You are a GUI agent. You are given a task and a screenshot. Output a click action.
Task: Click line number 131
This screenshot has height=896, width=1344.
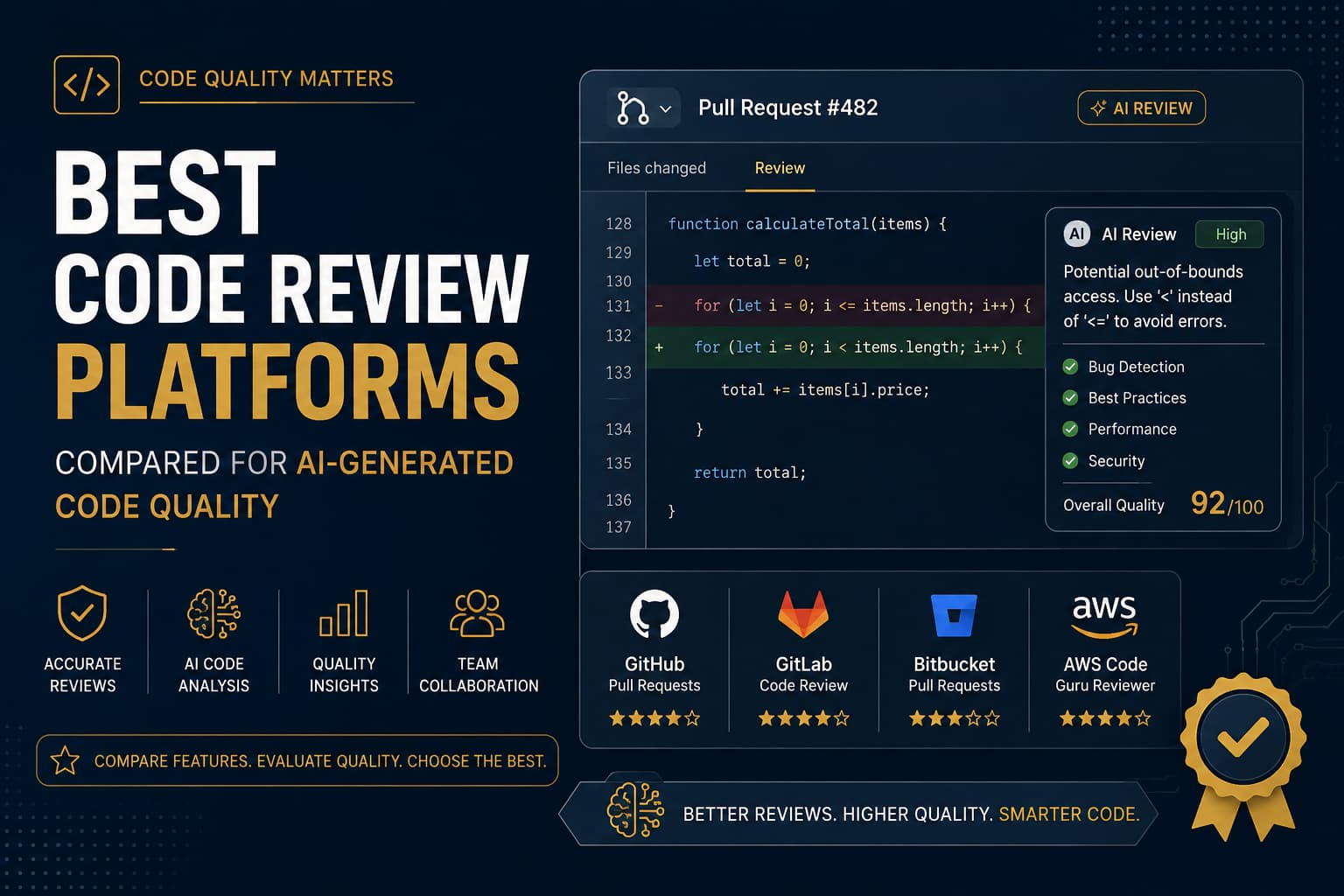[619, 306]
